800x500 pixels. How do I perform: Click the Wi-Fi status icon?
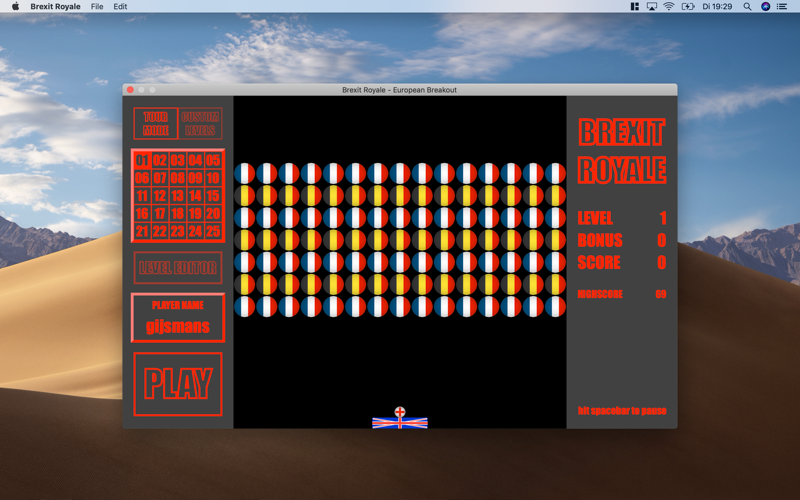click(x=669, y=6)
